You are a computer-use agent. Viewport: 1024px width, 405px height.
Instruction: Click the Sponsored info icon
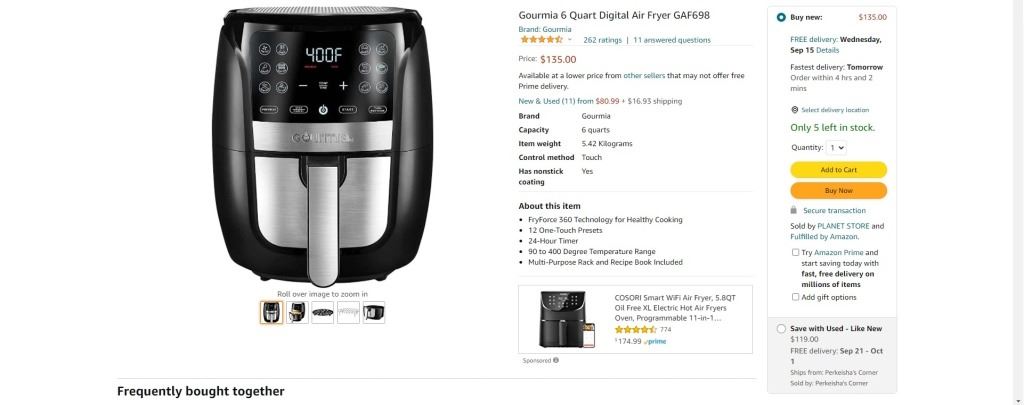[x=556, y=360]
